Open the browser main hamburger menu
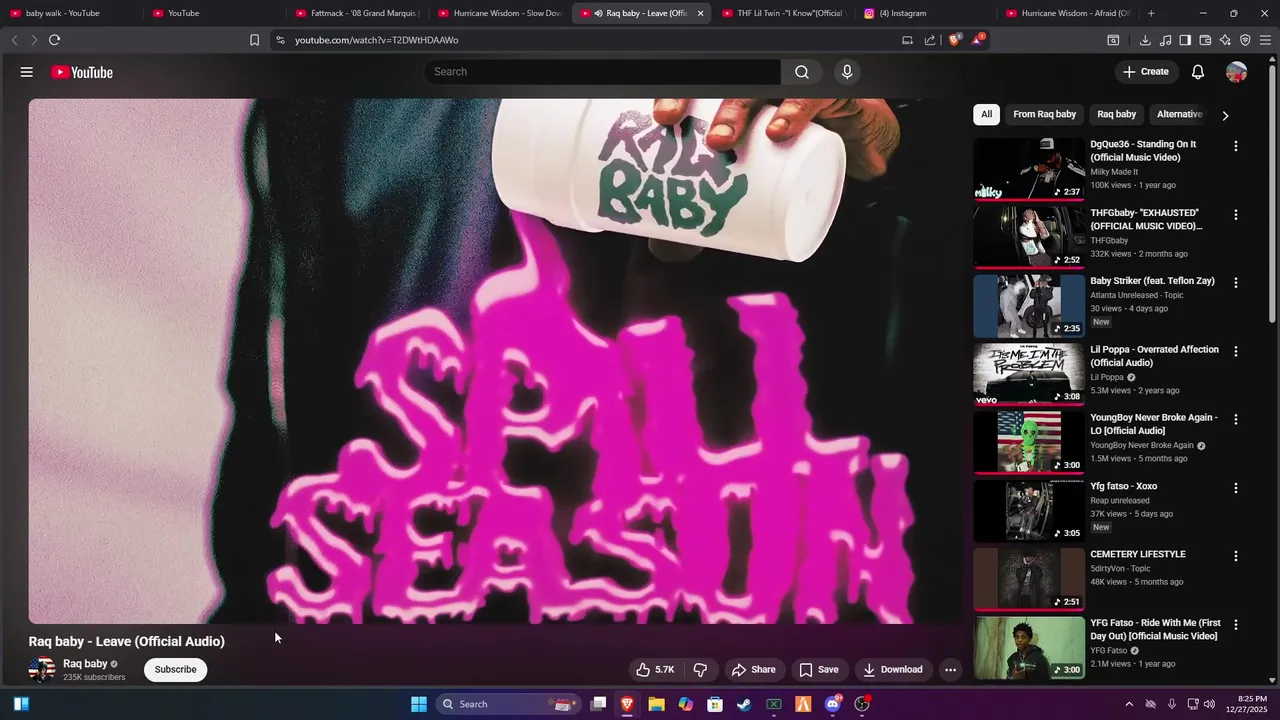The height and width of the screenshot is (720, 1280). [1266, 40]
